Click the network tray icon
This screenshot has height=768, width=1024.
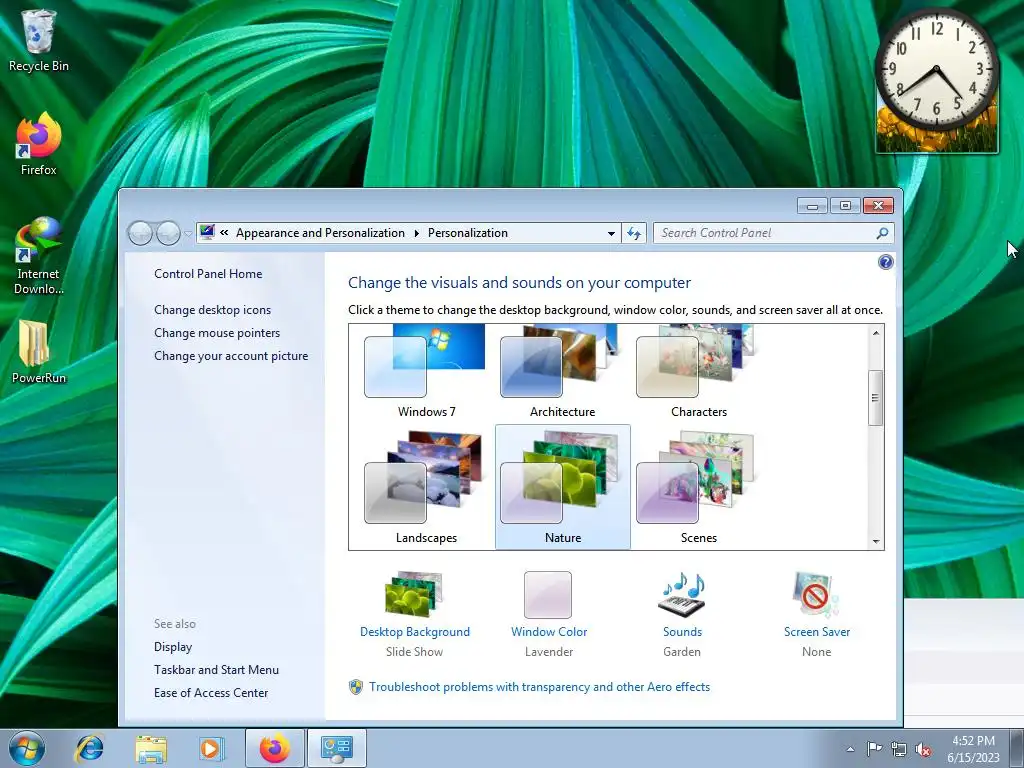point(899,749)
